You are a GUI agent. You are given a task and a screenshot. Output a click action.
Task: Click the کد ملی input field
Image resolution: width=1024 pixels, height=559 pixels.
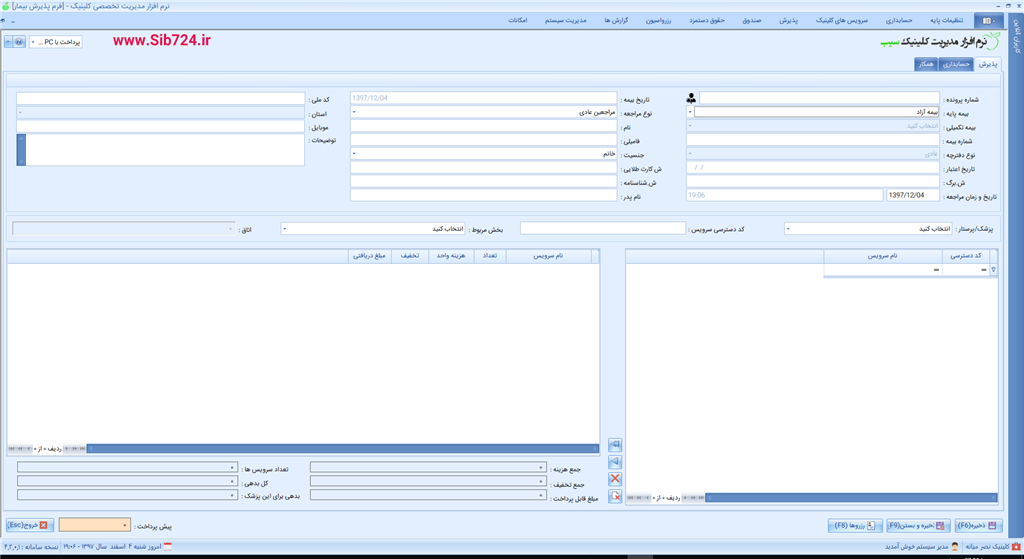click(x=160, y=99)
